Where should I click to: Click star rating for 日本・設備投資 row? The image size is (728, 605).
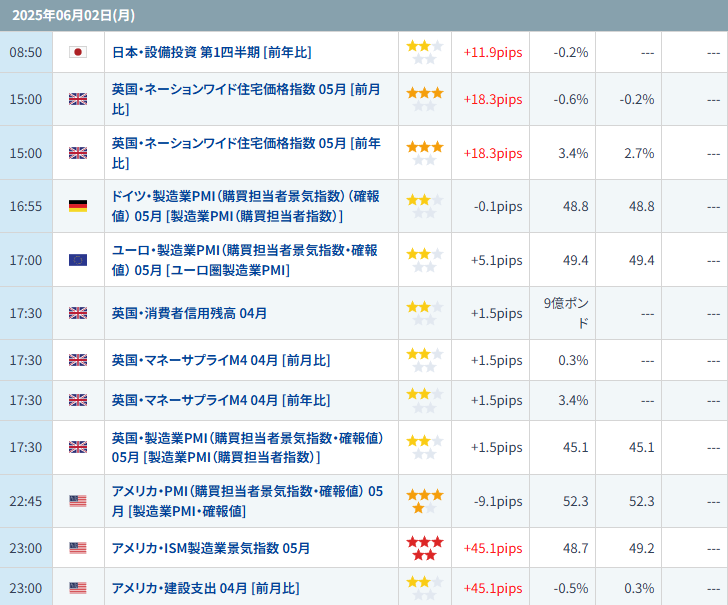pos(425,52)
